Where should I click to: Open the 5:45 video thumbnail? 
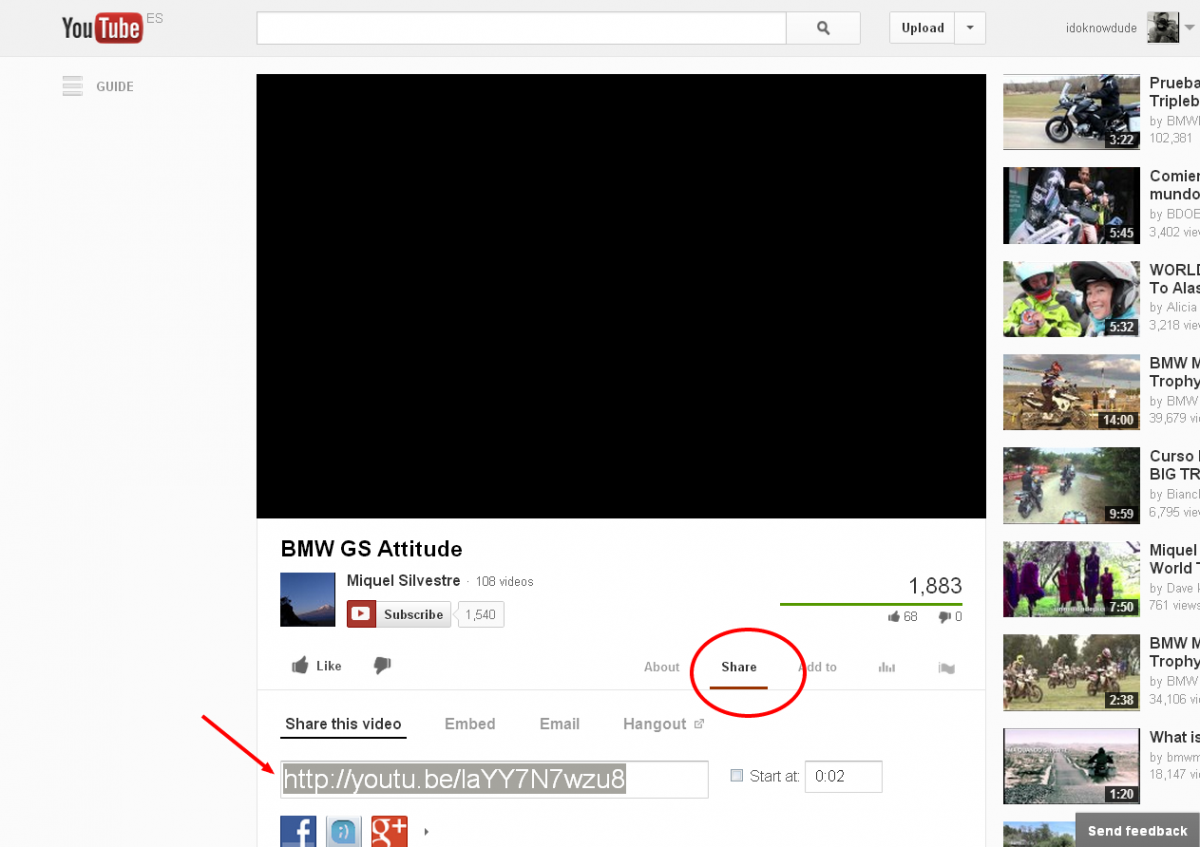(1071, 205)
